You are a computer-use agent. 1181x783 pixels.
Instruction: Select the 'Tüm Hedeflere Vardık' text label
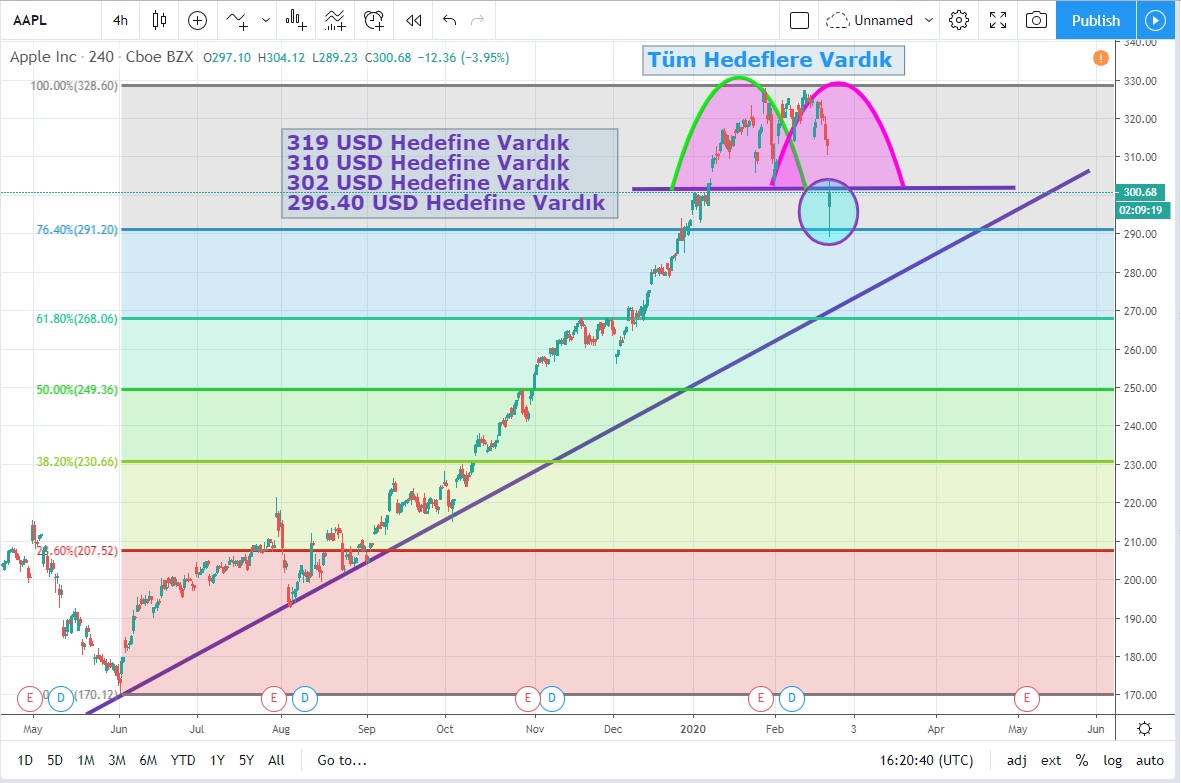click(773, 60)
